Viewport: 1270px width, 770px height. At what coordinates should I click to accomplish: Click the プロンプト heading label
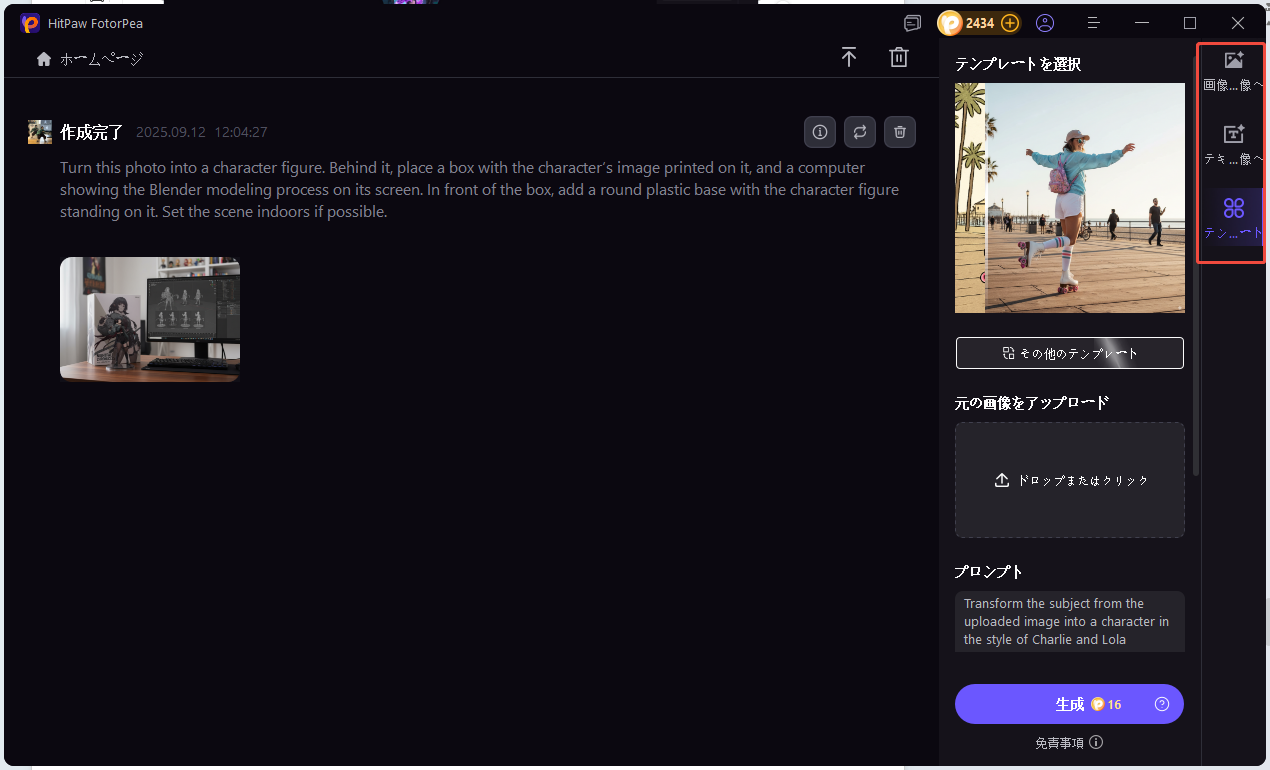point(989,571)
